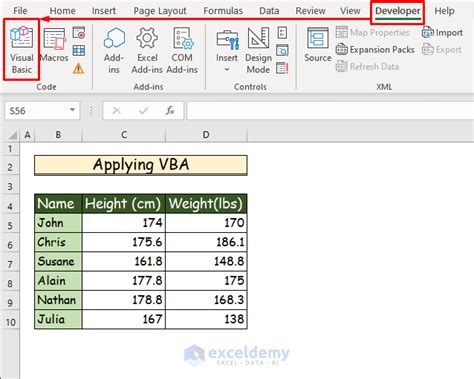474x379 pixels.
Task: Click Import XML button
Action: pos(442,33)
